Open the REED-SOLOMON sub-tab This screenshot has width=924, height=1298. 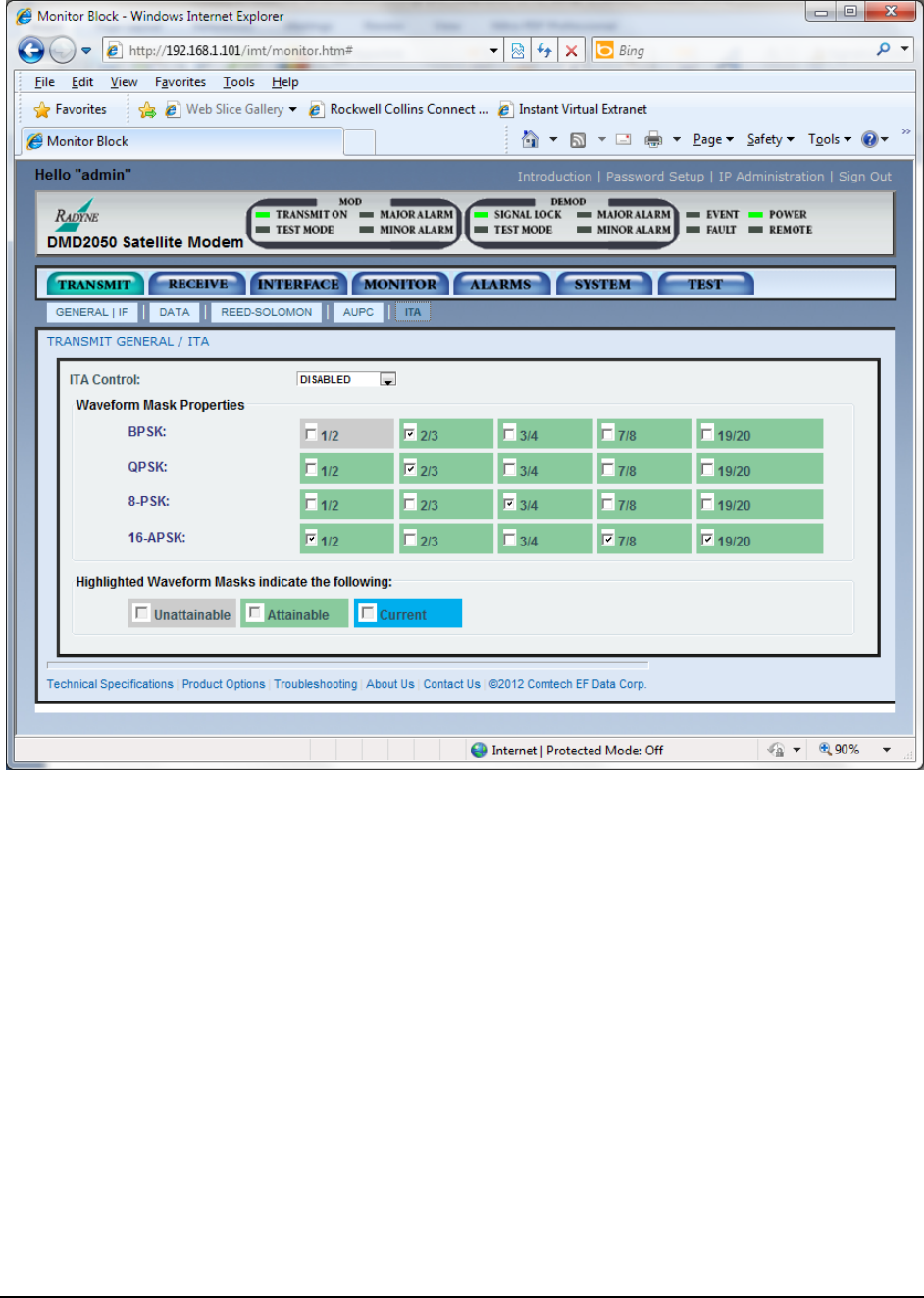266,312
